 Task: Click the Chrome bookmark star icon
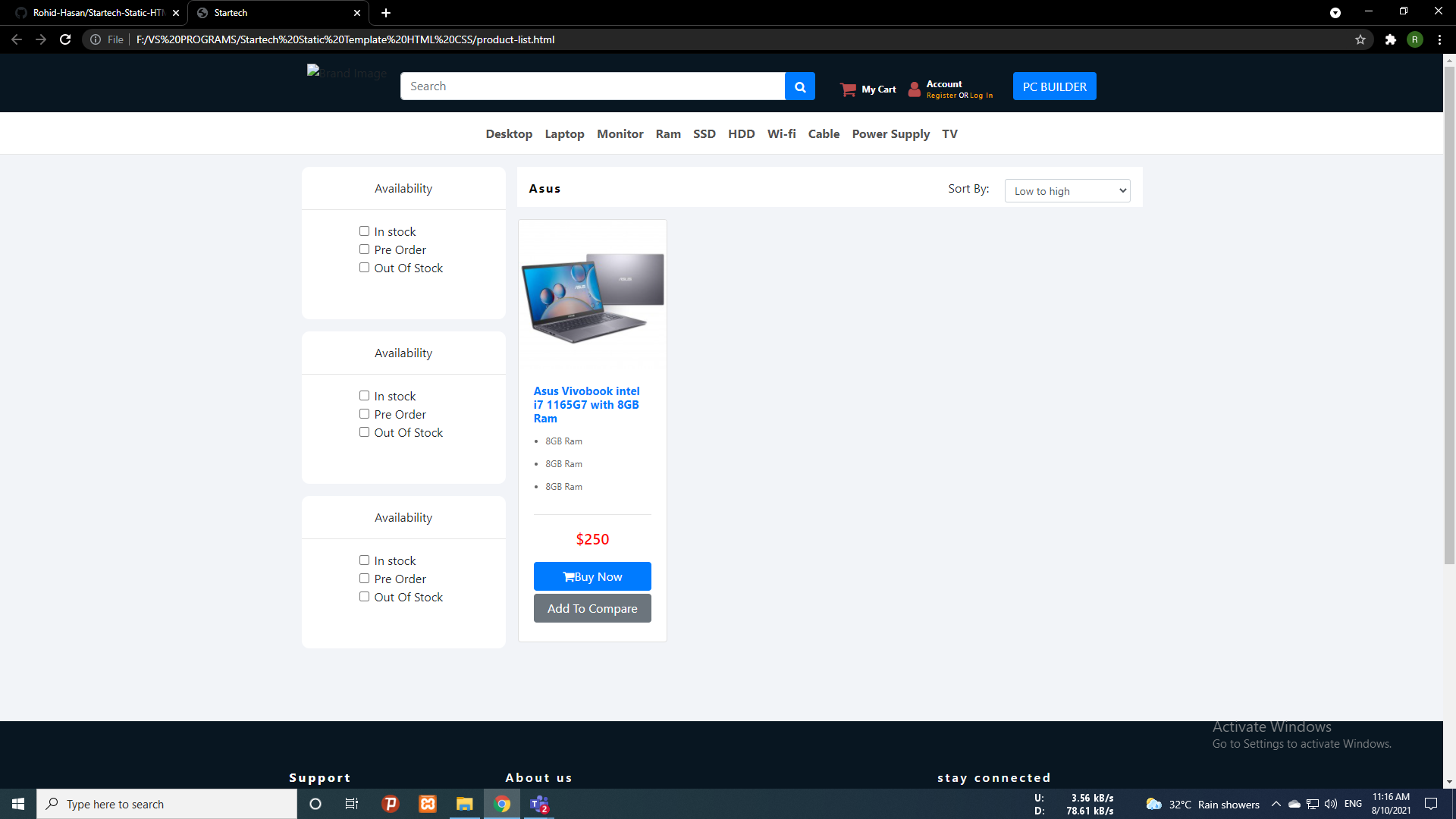tap(1360, 39)
